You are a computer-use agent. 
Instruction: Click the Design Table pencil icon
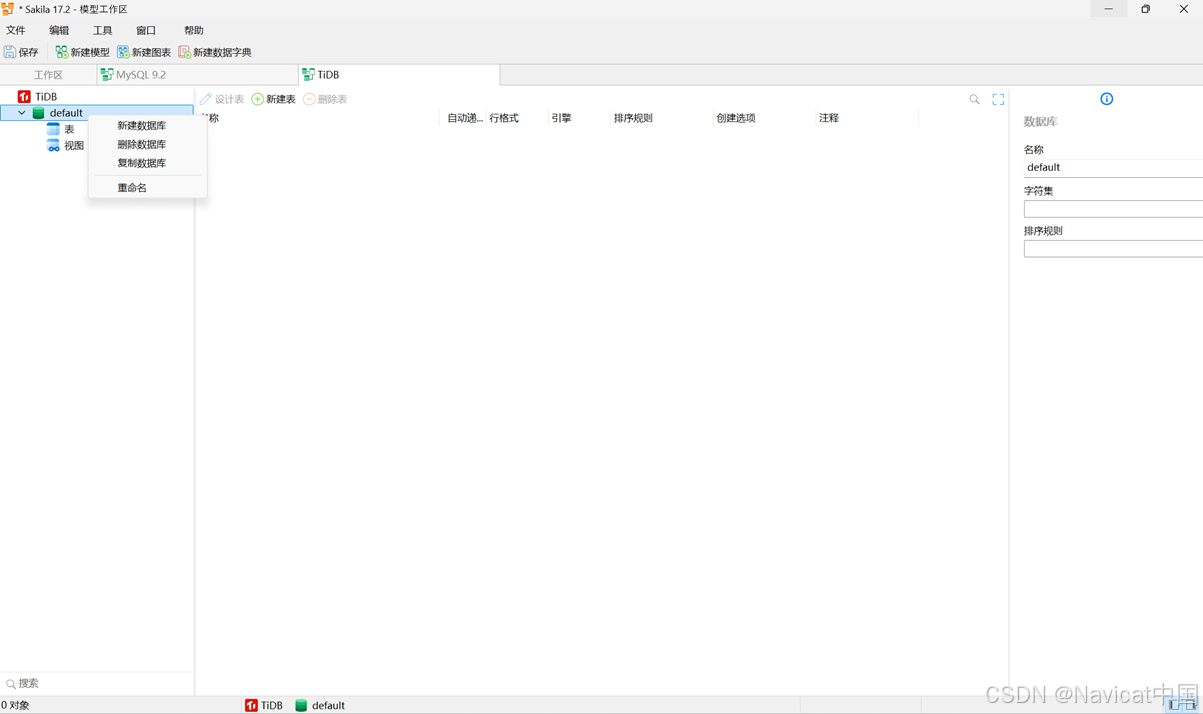tap(206, 99)
